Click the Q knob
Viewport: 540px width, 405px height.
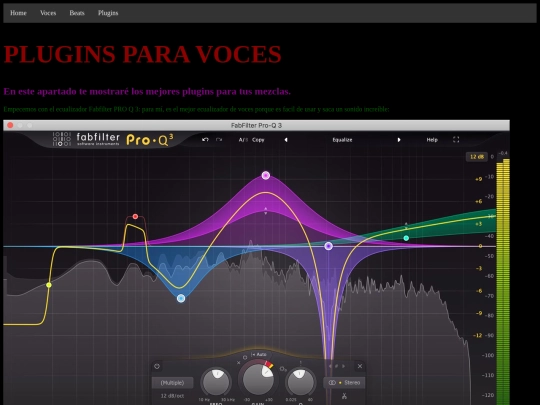tap(300, 382)
